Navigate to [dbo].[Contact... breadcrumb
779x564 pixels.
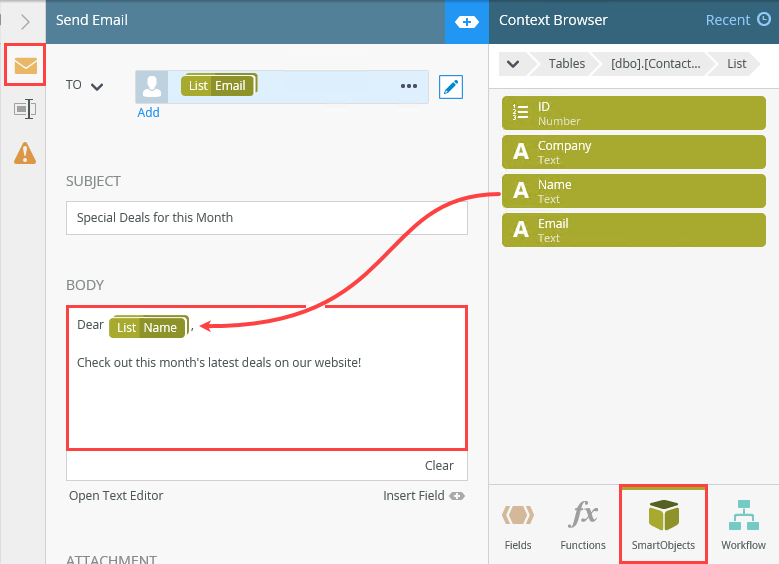pyautogui.click(x=655, y=64)
